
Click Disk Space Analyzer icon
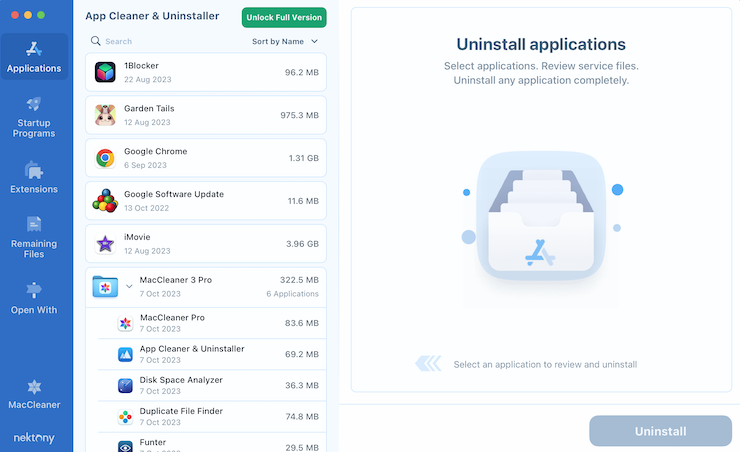[125, 385]
